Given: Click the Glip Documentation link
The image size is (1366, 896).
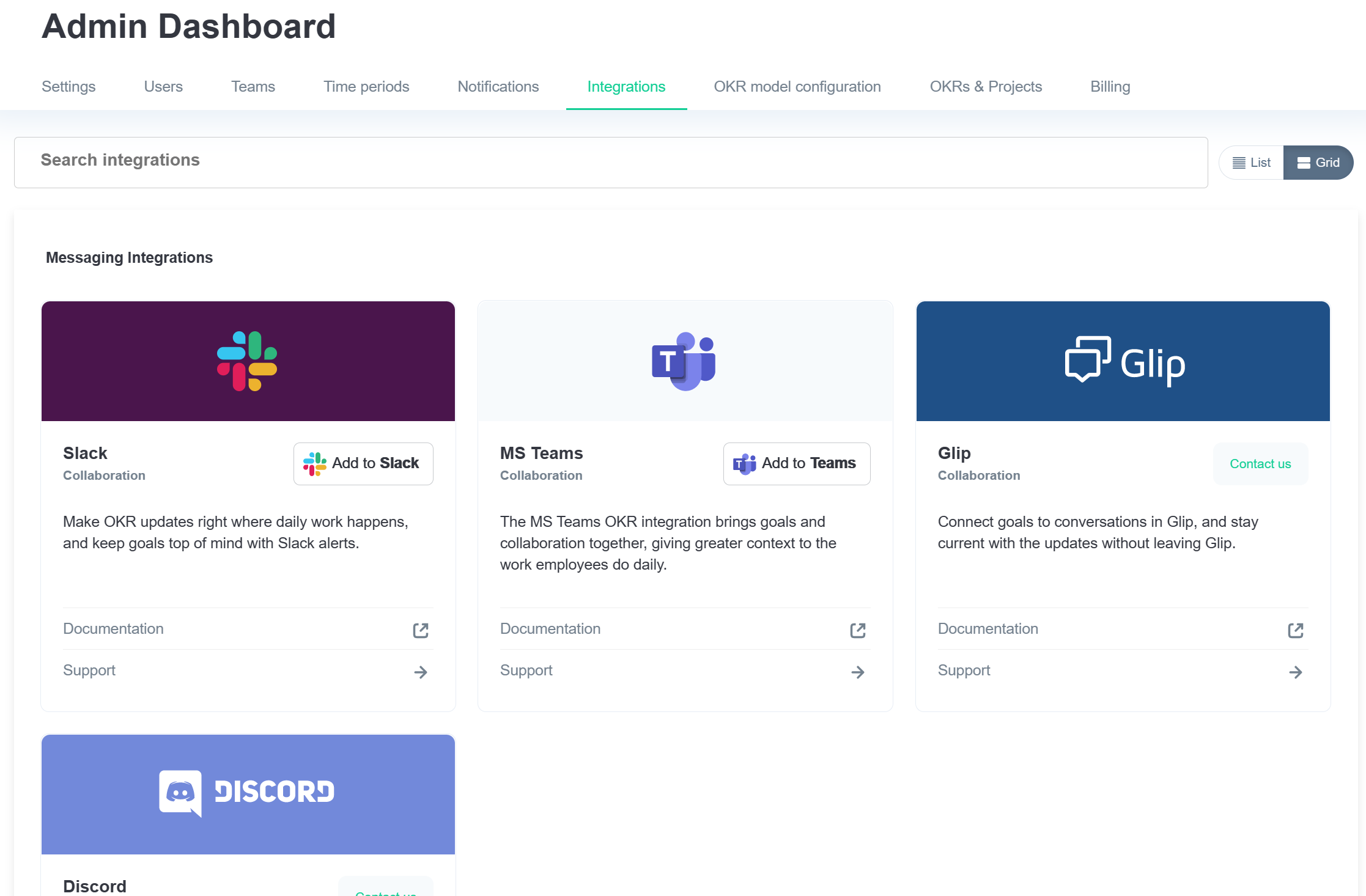Looking at the screenshot, I should point(988,628).
